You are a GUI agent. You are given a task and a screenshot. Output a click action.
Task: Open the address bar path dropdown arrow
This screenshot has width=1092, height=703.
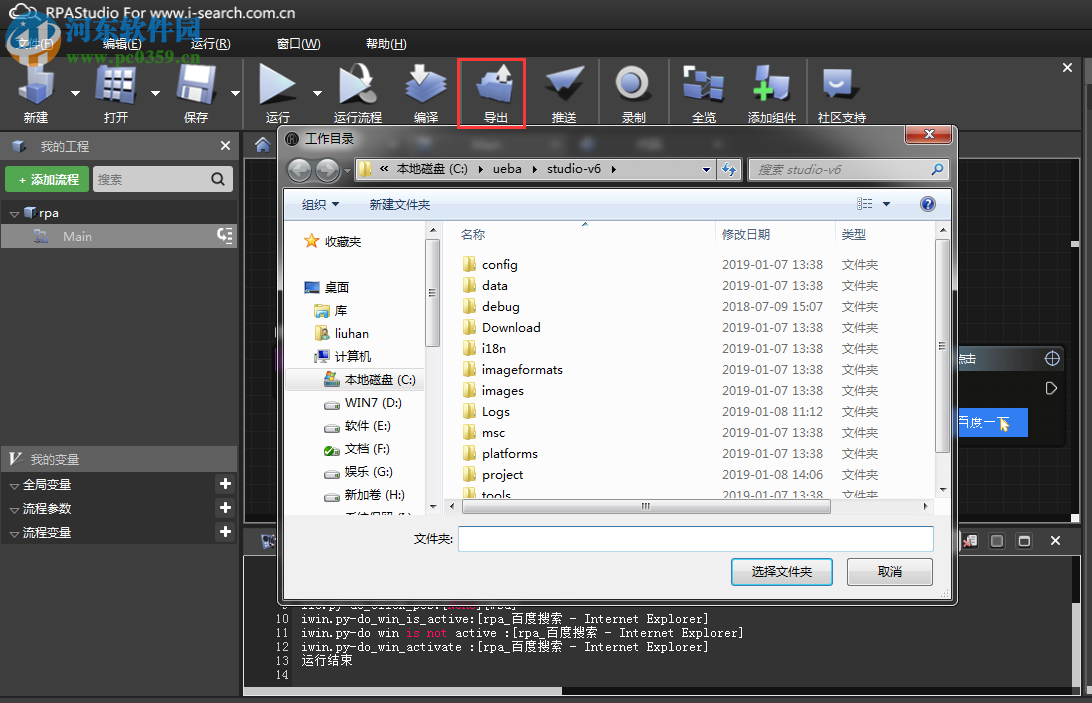point(706,169)
